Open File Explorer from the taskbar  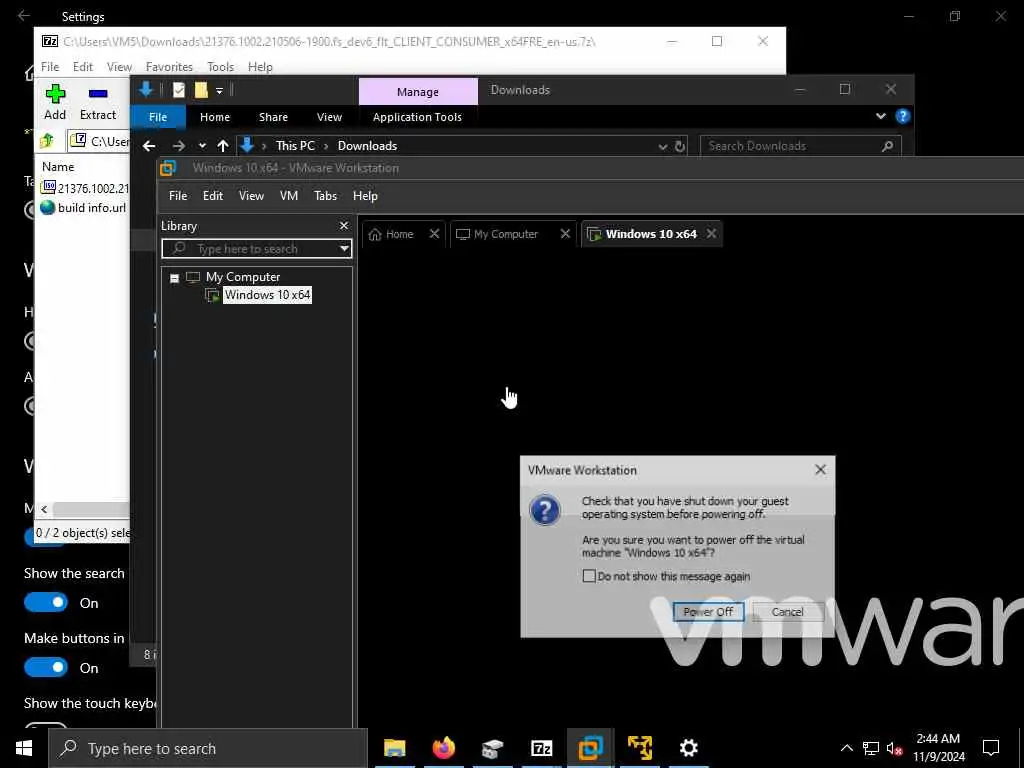tap(394, 748)
